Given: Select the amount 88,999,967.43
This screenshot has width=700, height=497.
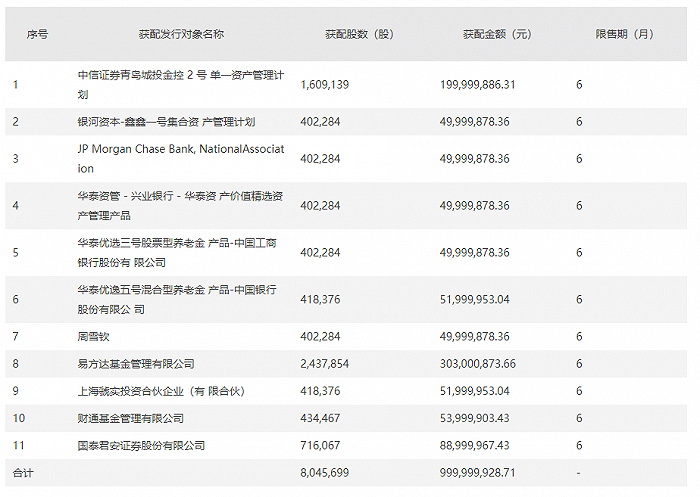Looking at the screenshot, I should point(475,445).
